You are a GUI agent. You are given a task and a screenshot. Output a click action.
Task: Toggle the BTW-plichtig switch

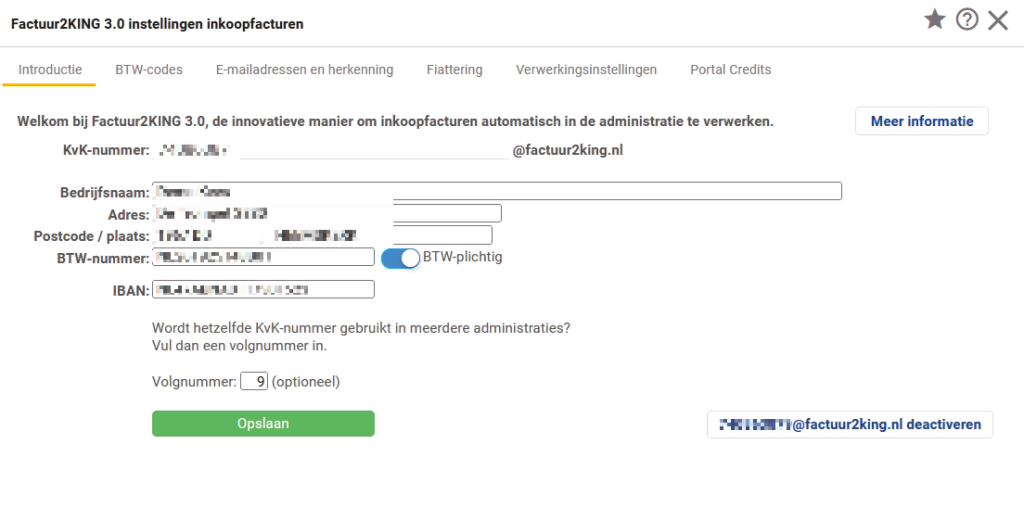click(x=401, y=258)
